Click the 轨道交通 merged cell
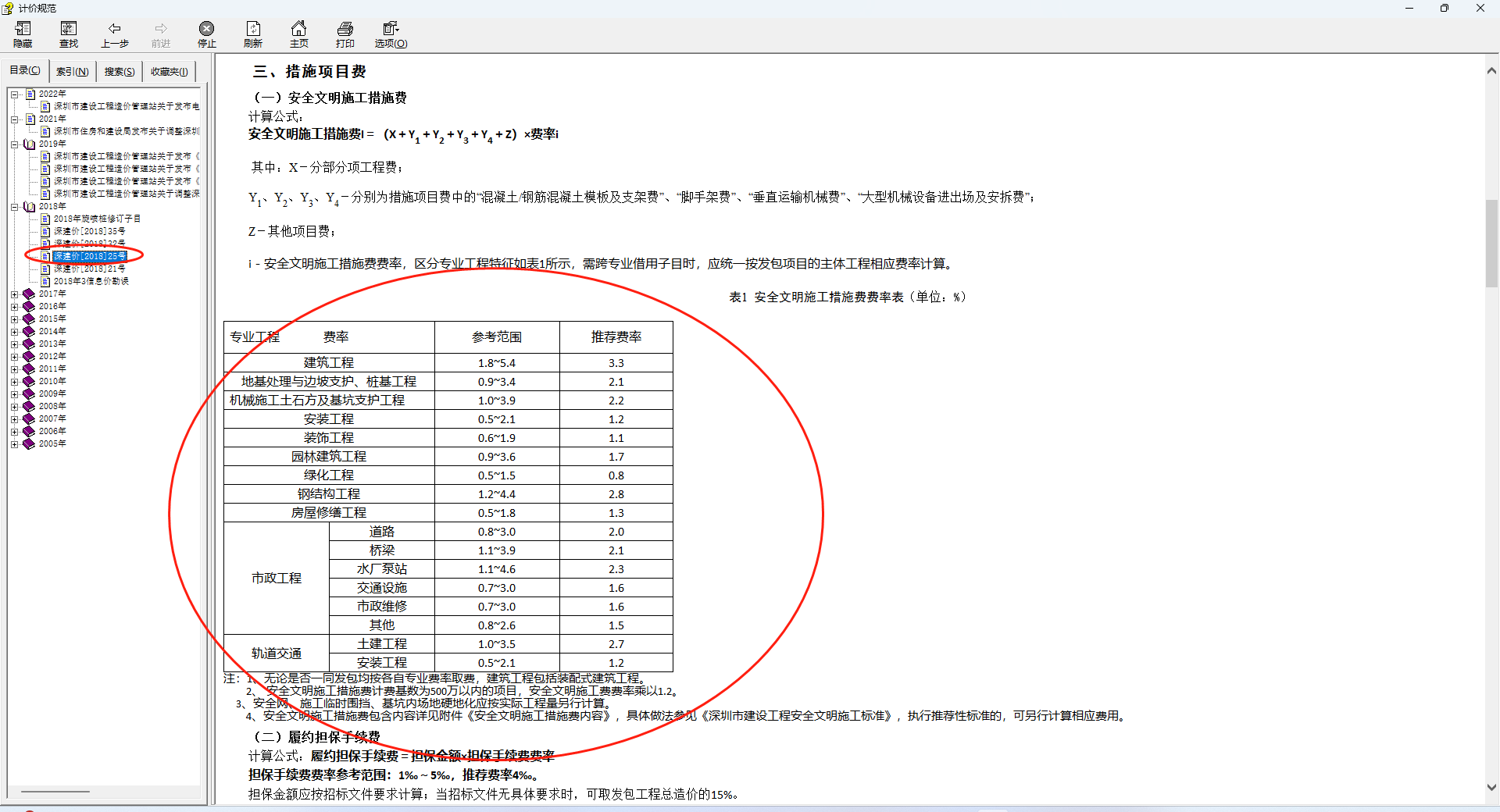Image resolution: width=1500 pixels, height=812 pixels. (x=277, y=654)
